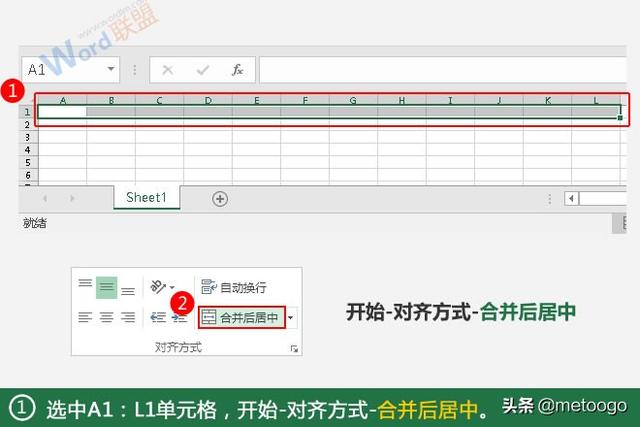
Task: Add a new sheet with plus icon
Action: [220, 199]
